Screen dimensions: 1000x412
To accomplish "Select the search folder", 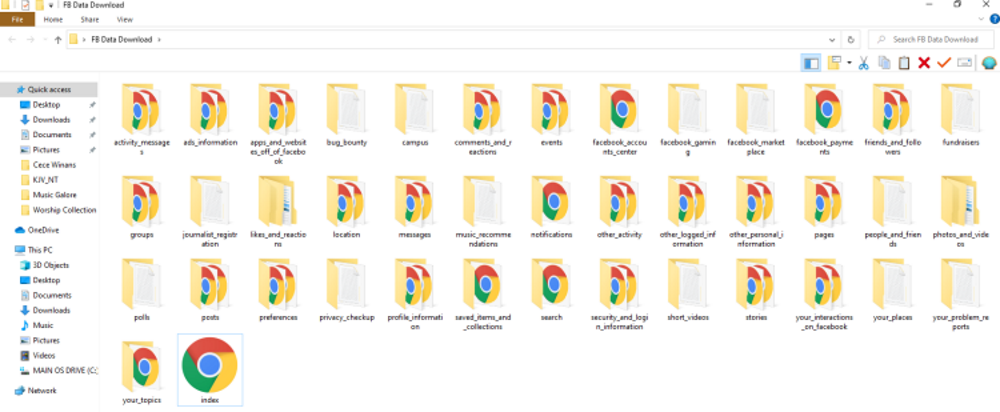I will (x=551, y=289).
